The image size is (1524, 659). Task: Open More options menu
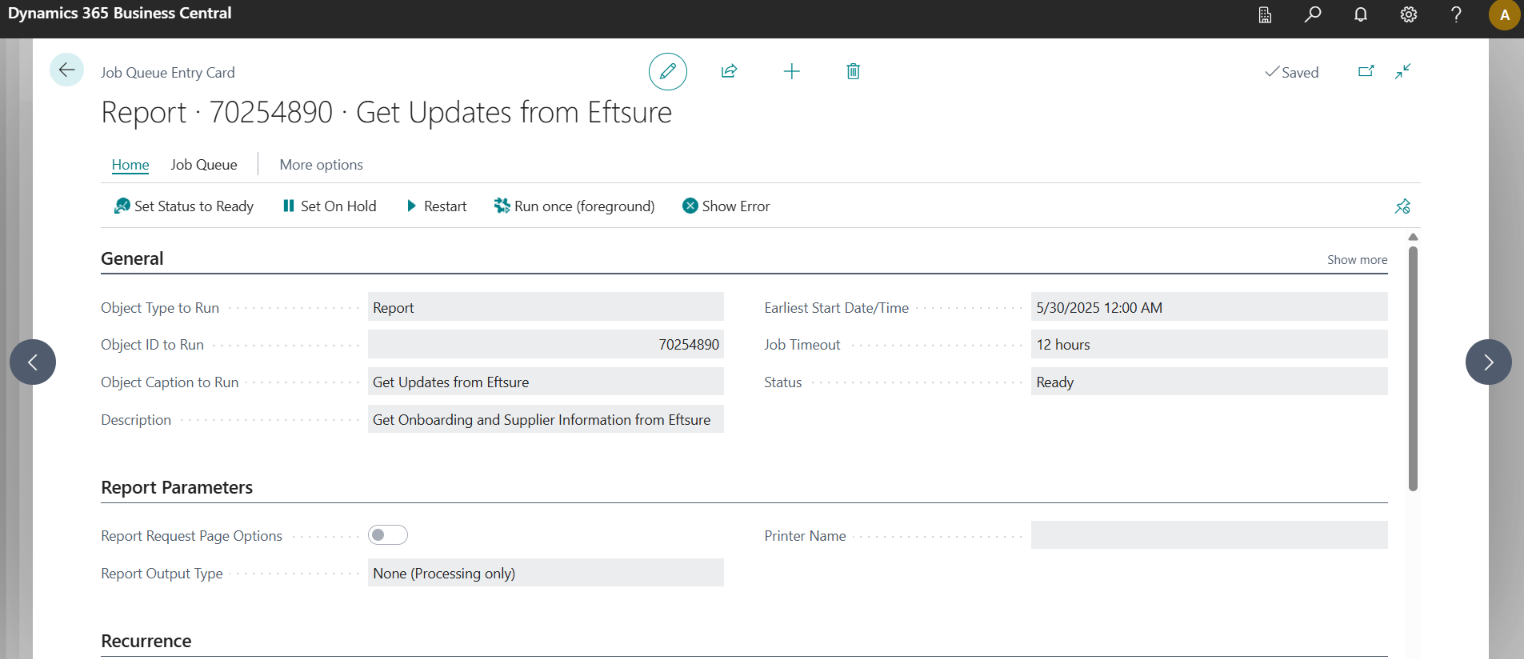pyautogui.click(x=321, y=165)
